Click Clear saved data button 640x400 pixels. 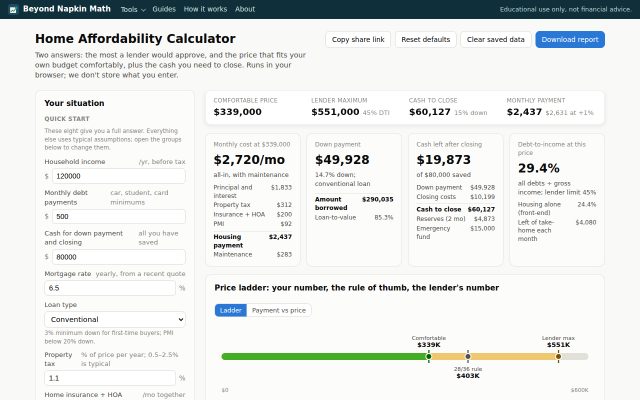(x=496, y=40)
